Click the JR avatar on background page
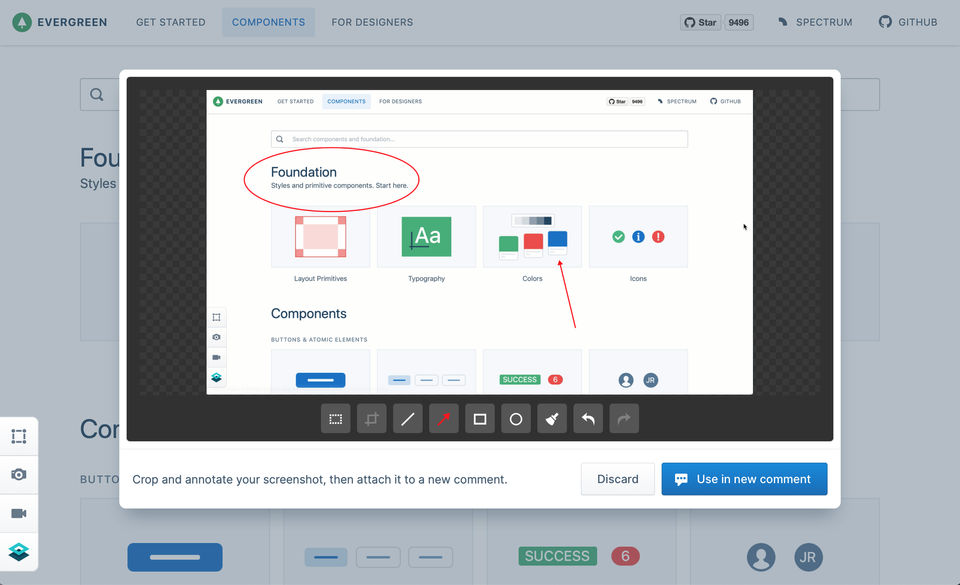The width and height of the screenshot is (960, 585). [x=808, y=557]
